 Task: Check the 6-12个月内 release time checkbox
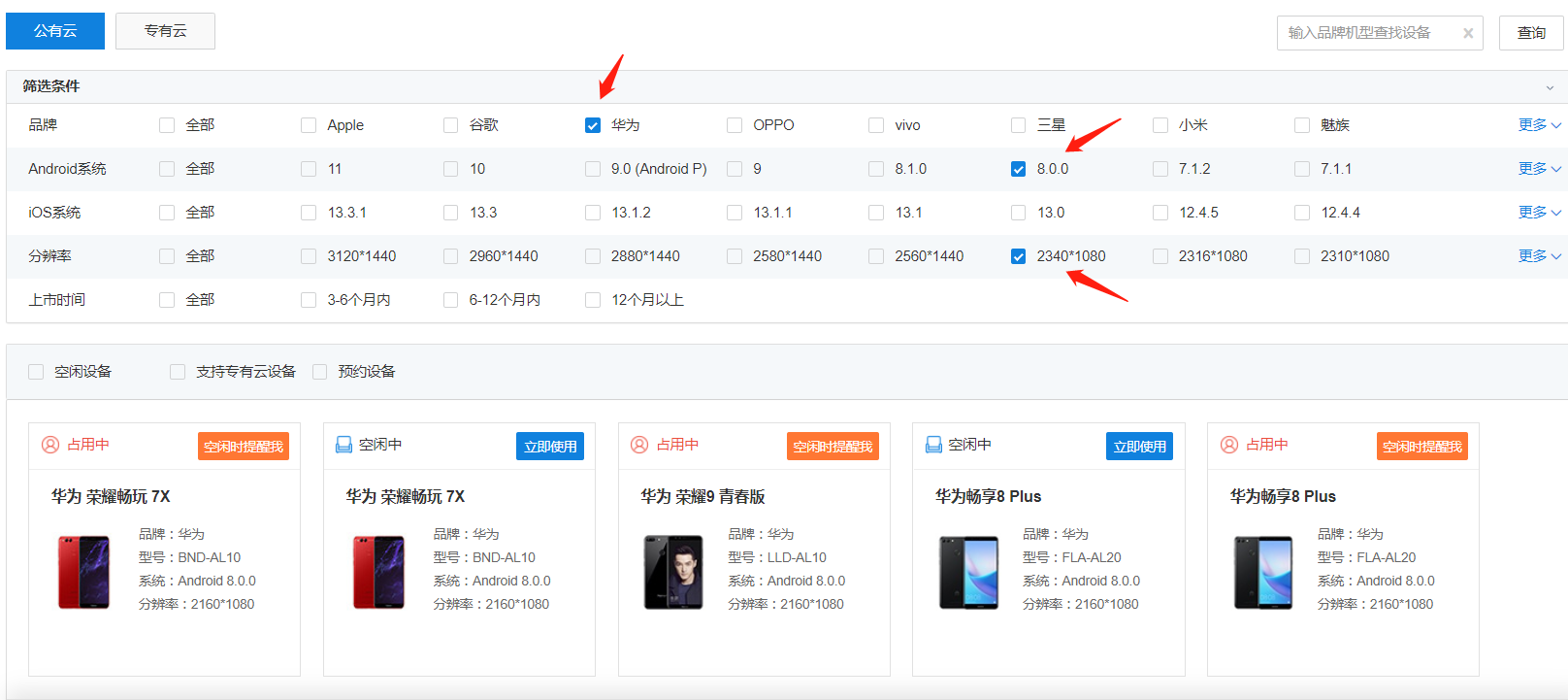tap(450, 300)
